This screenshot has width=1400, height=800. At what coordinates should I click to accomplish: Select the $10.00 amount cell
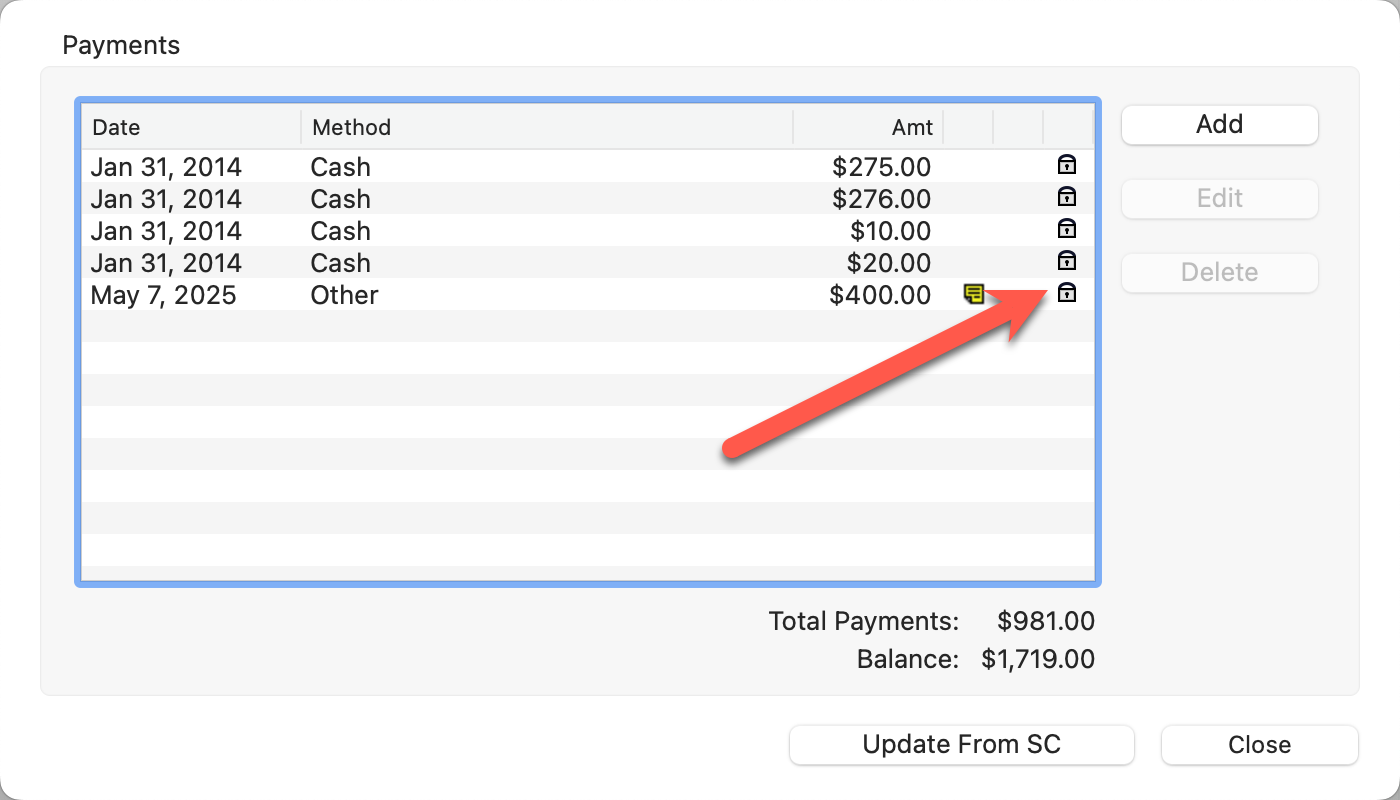[890, 231]
